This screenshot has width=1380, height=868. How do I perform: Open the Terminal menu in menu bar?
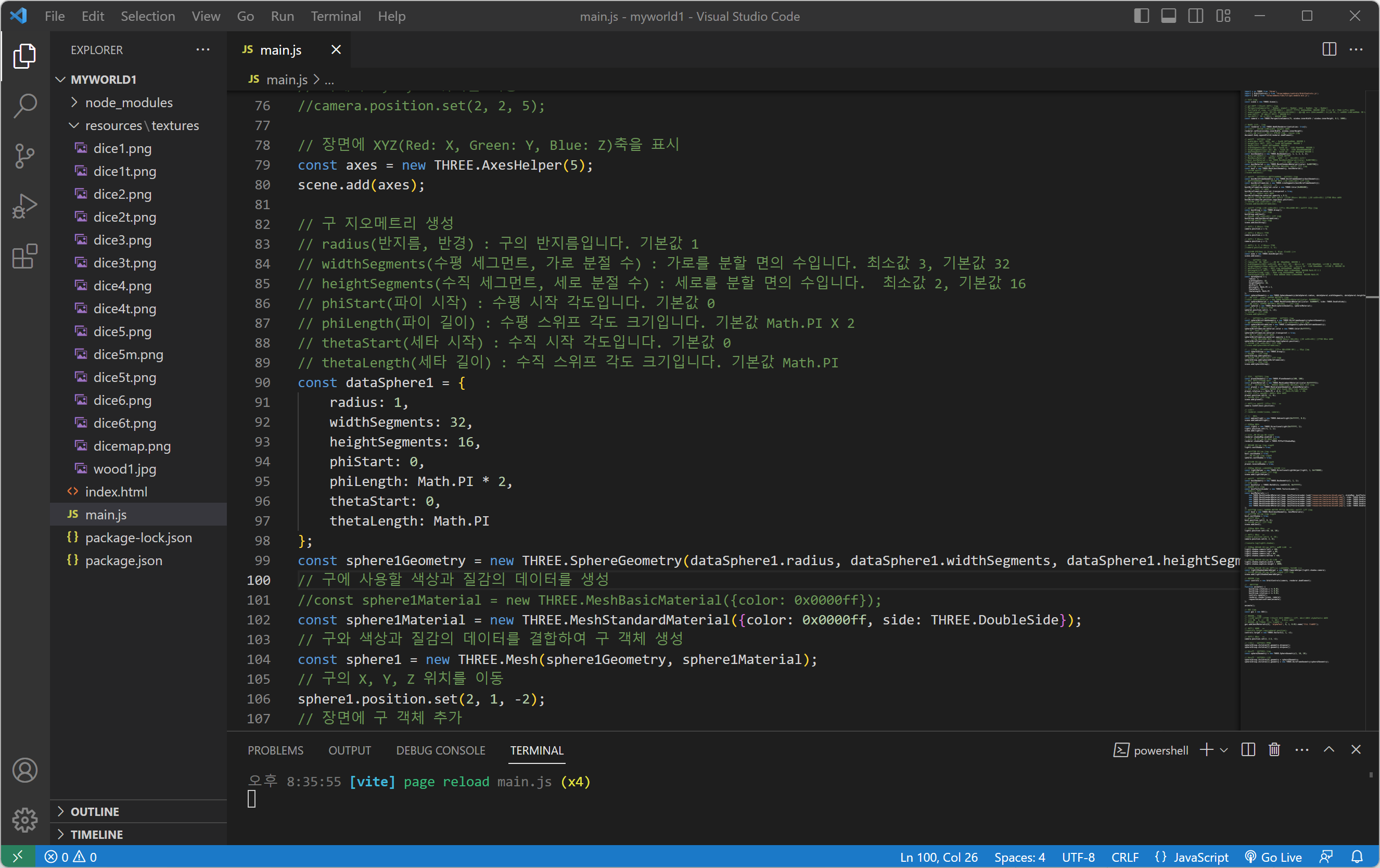(x=335, y=16)
